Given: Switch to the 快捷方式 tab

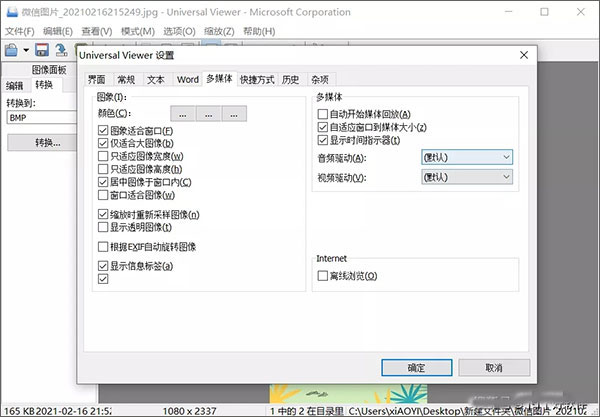Looking at the screenshot, I should click(x=257, y=79).
